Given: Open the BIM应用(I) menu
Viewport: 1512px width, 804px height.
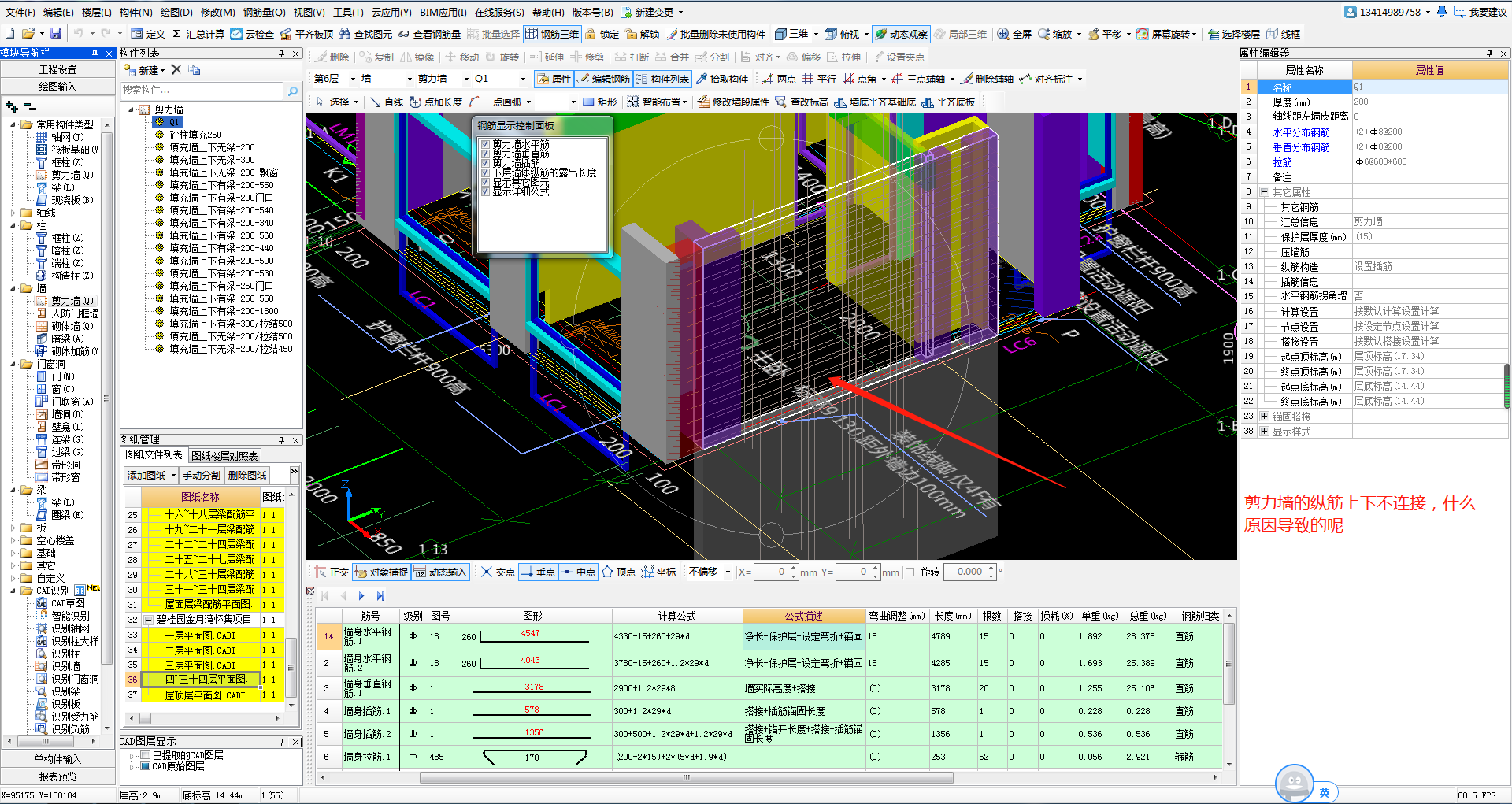Looking at the screenshot, I should 443,12.
